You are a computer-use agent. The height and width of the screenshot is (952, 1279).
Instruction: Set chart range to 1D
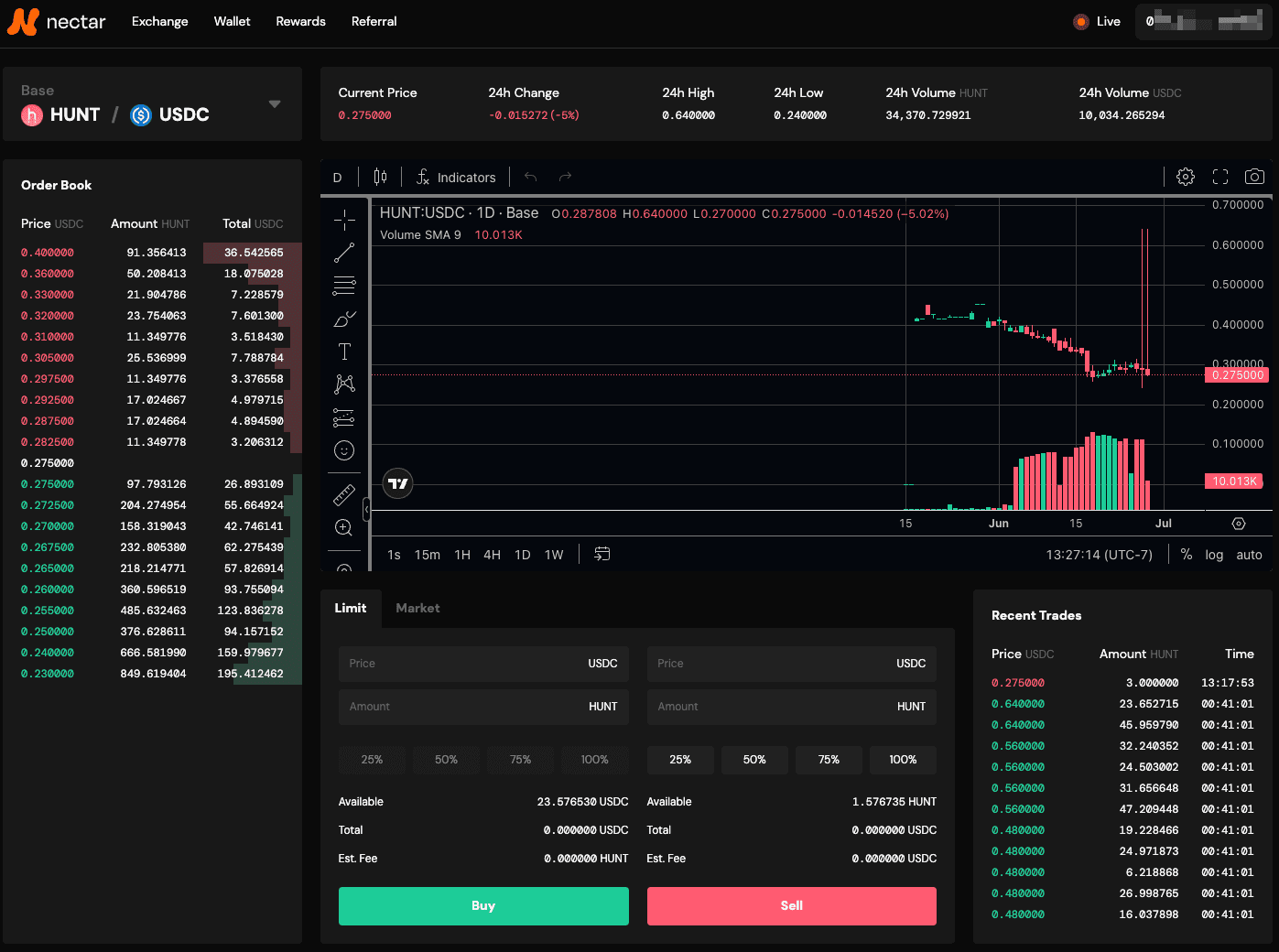(523, 555)
